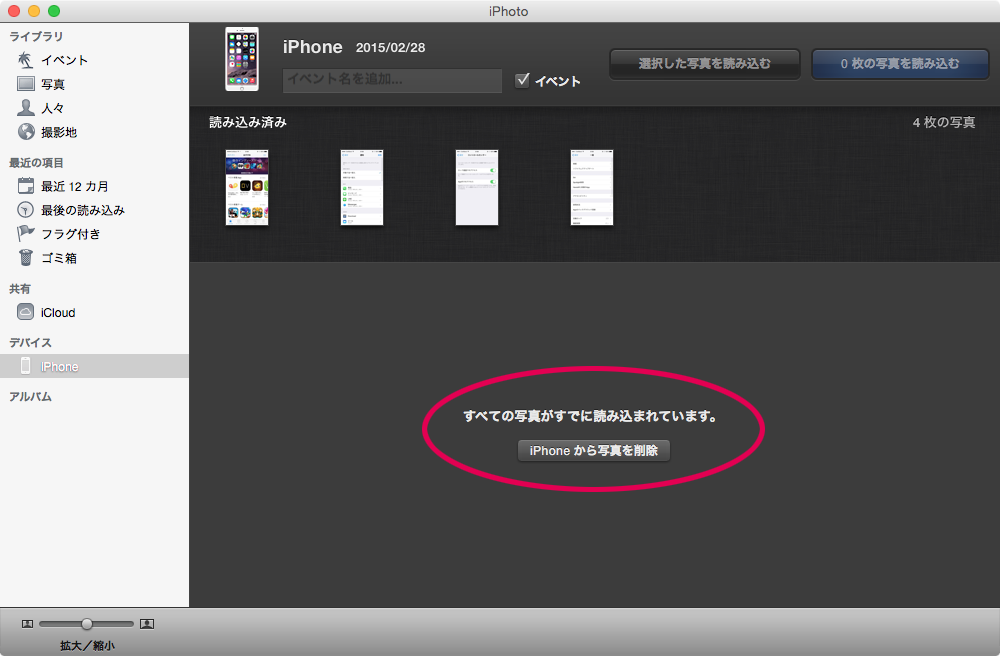Open the ゴミ箱 trash can icon
Image resolution: width=1000 pixels, height=656 pixels.
26,258
